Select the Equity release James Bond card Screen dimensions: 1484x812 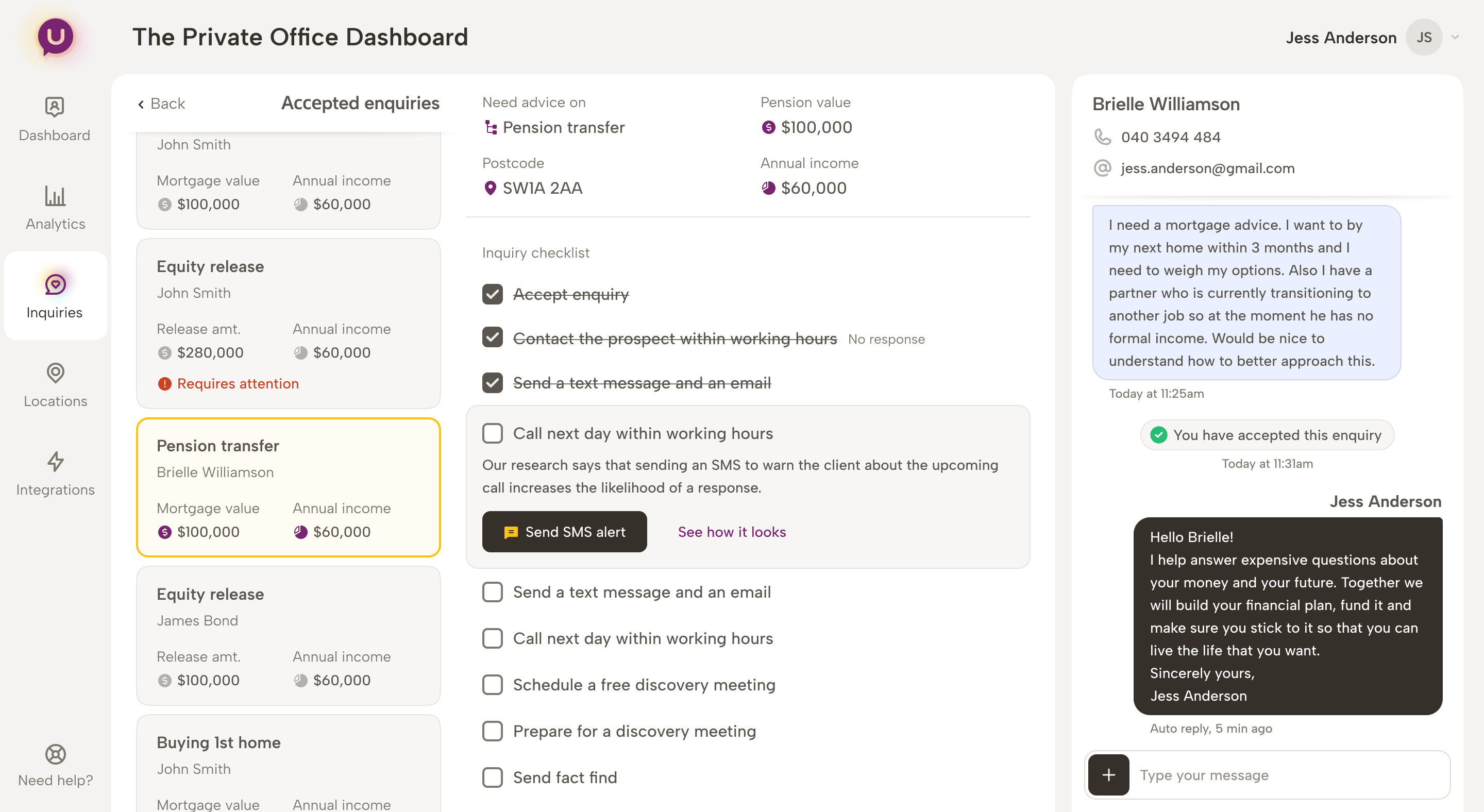(289, 636)
